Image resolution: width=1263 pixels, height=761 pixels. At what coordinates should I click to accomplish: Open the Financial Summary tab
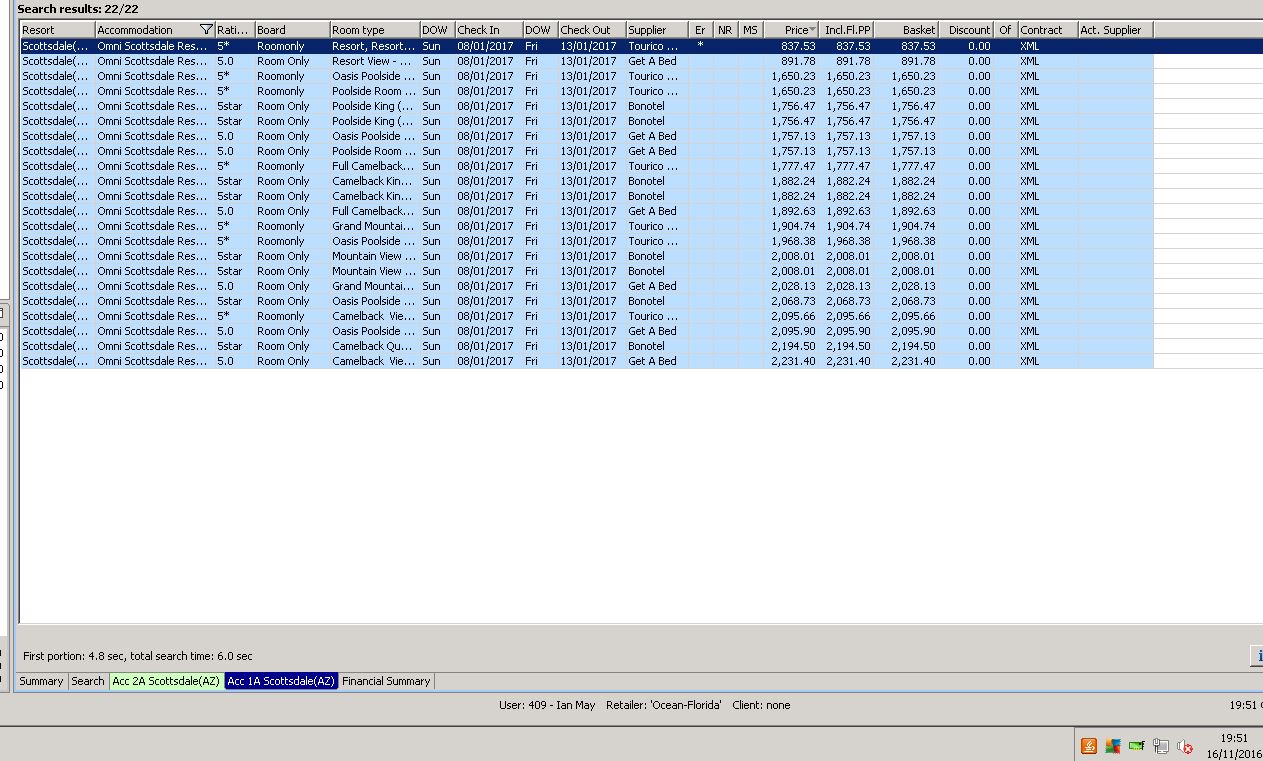click(x=386, y=681)
